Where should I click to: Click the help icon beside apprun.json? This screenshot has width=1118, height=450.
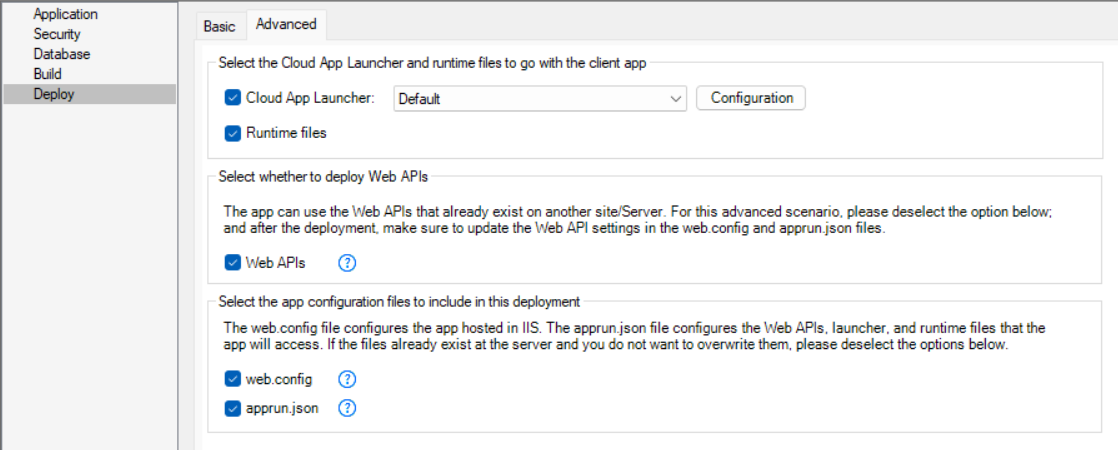pyautogui.click(x=348, y=408)
